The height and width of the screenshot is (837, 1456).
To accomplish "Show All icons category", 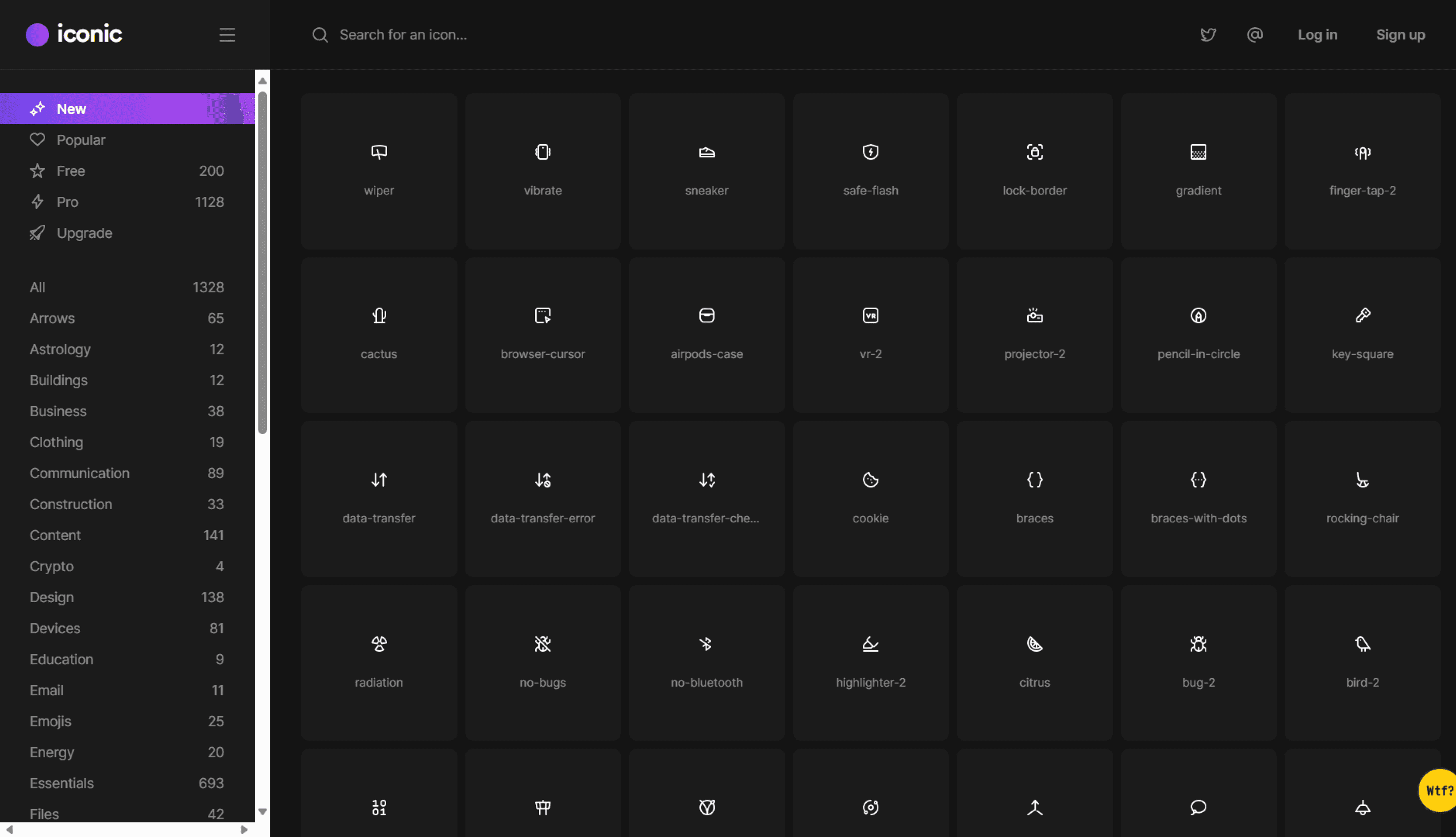I will 127,287.
